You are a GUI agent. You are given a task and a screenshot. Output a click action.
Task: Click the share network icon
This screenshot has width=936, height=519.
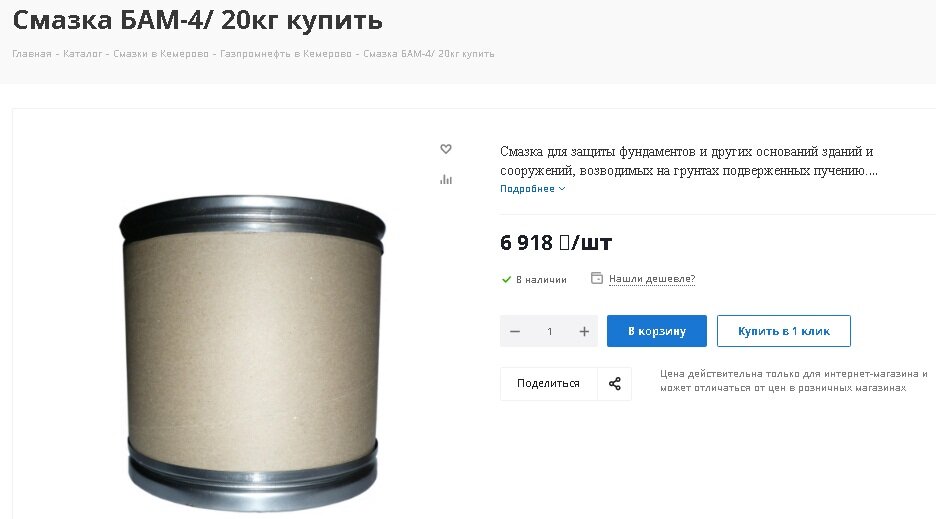click(614, 383)
